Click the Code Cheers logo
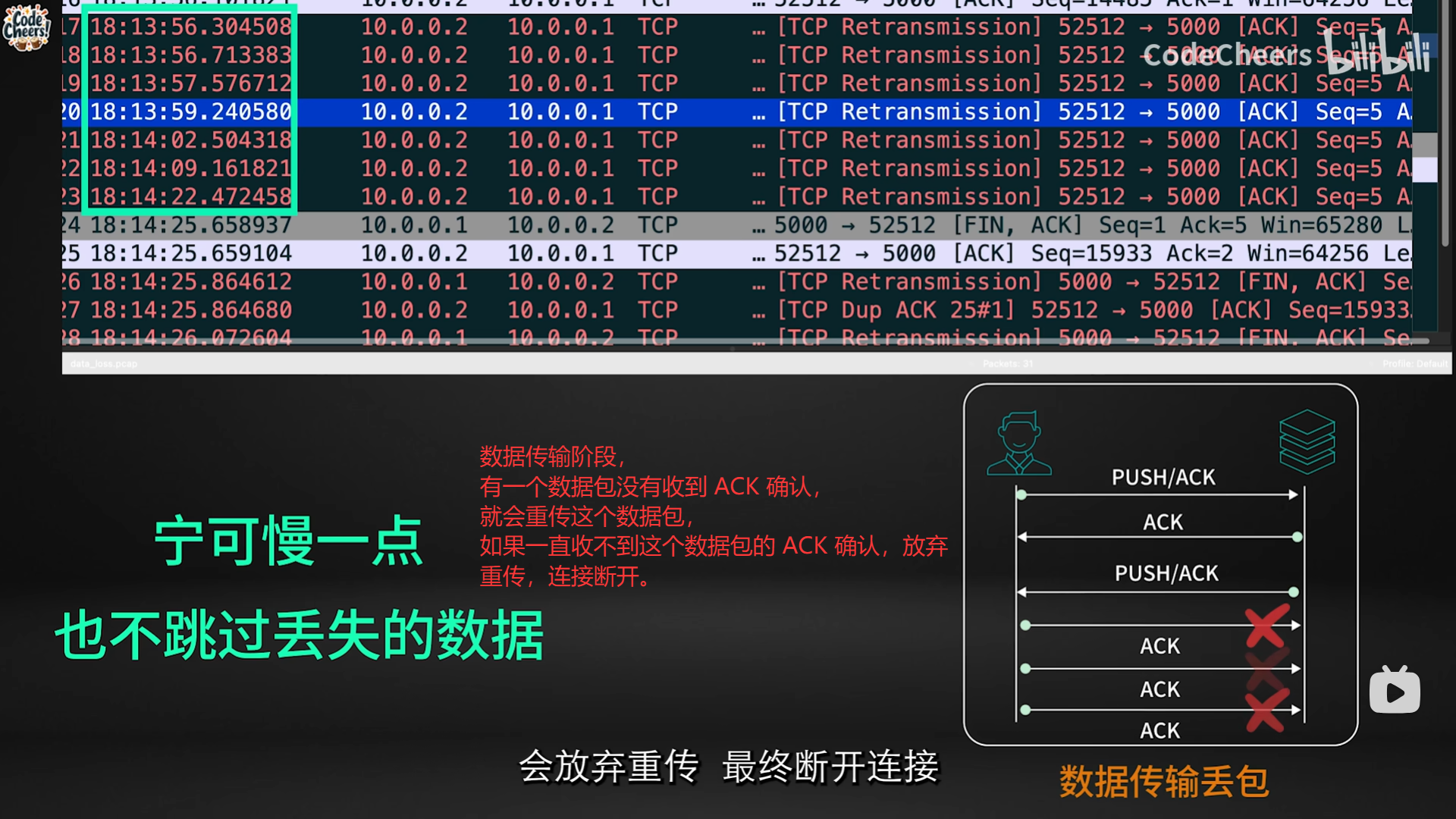 26,27
